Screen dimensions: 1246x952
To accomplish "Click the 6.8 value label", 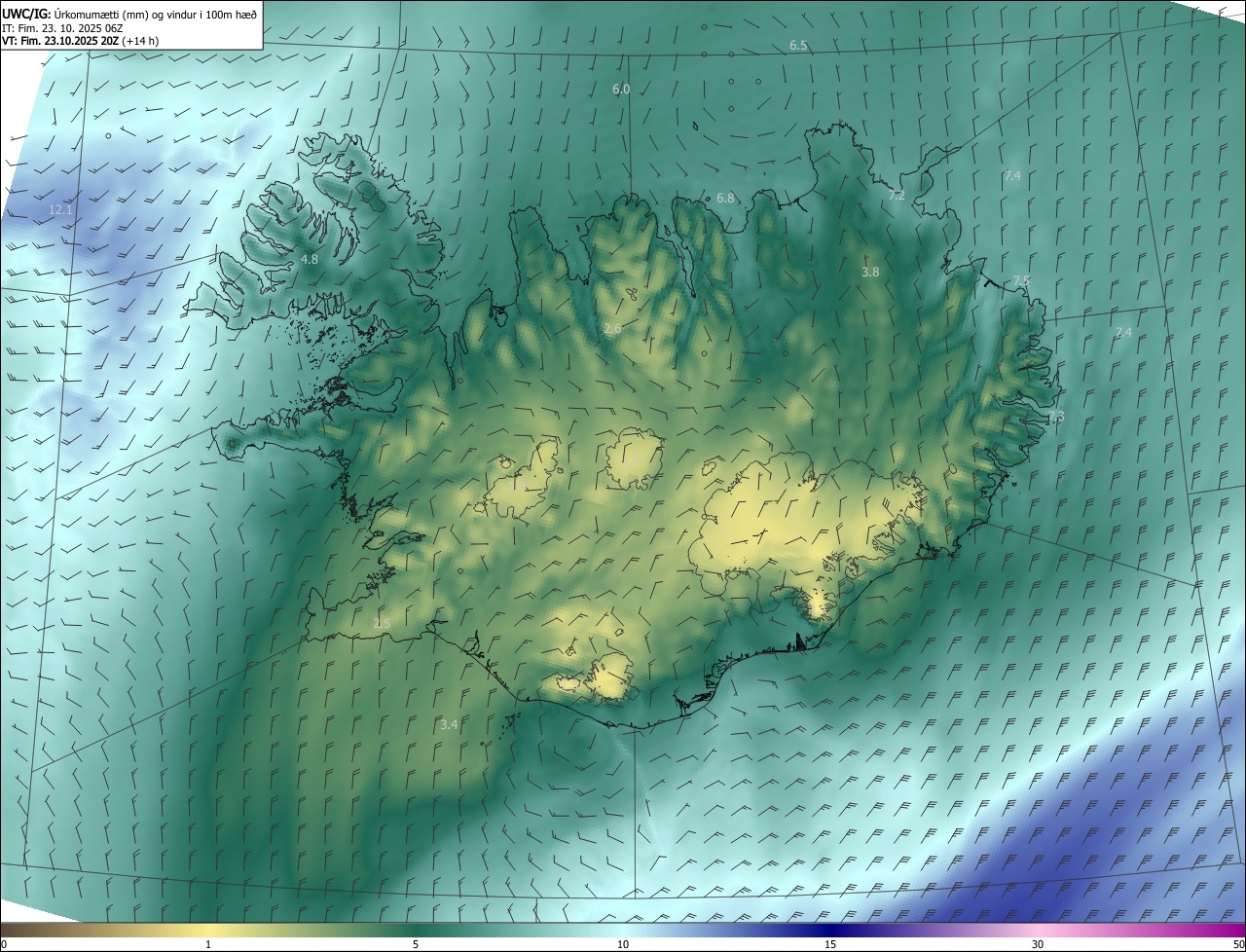I will [x=725, y=198].
